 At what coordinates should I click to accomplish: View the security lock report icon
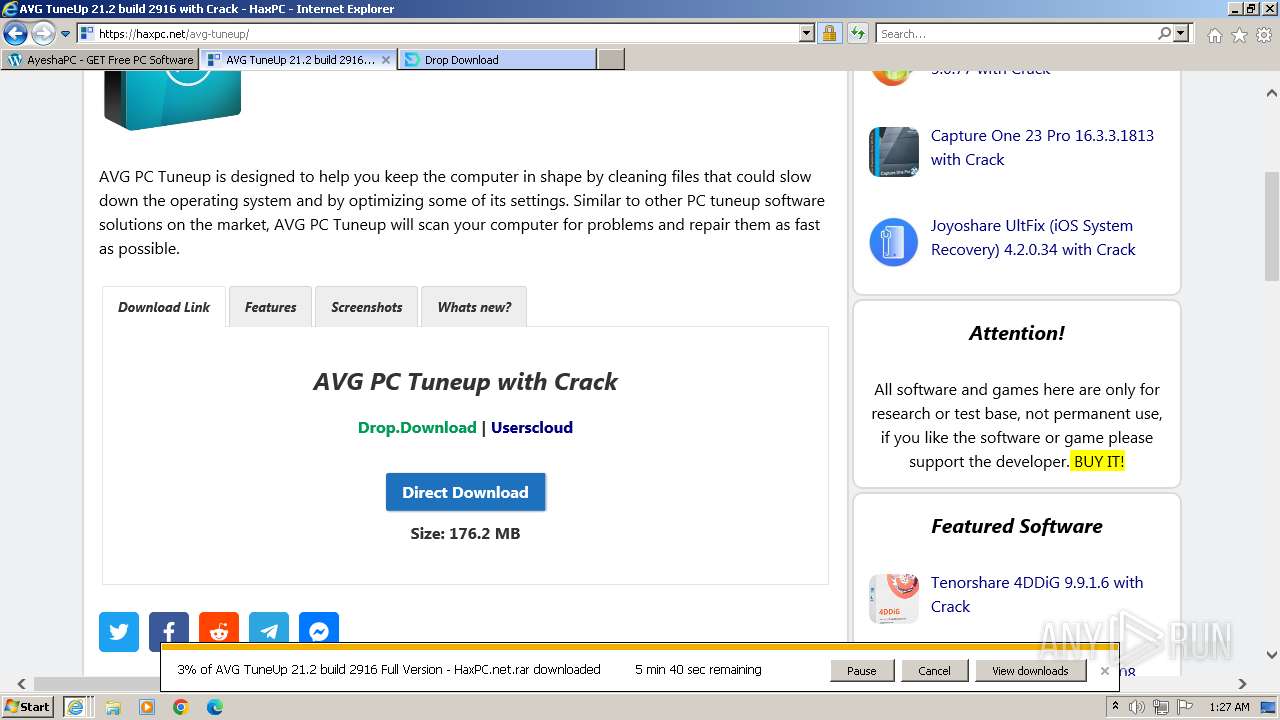(x=829, y=34)
